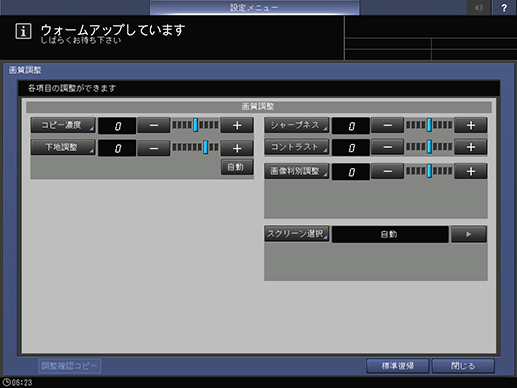This screenshot has height=388, width=517.
Task: Select the スクリーン選択 button
Action: pos(297,234)
